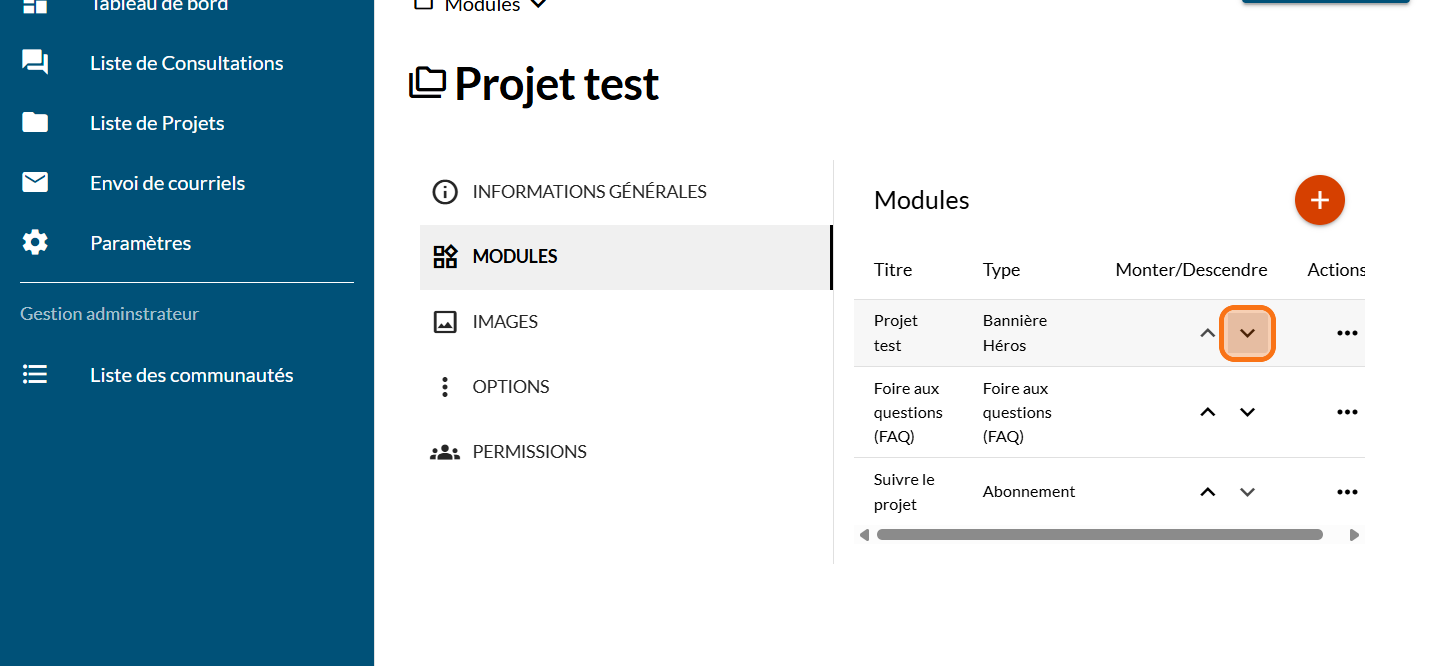This screenshot has width=1430, height=666.
Task: Open actions menu for Suivre le projet row
Action: pos(1347,492)
